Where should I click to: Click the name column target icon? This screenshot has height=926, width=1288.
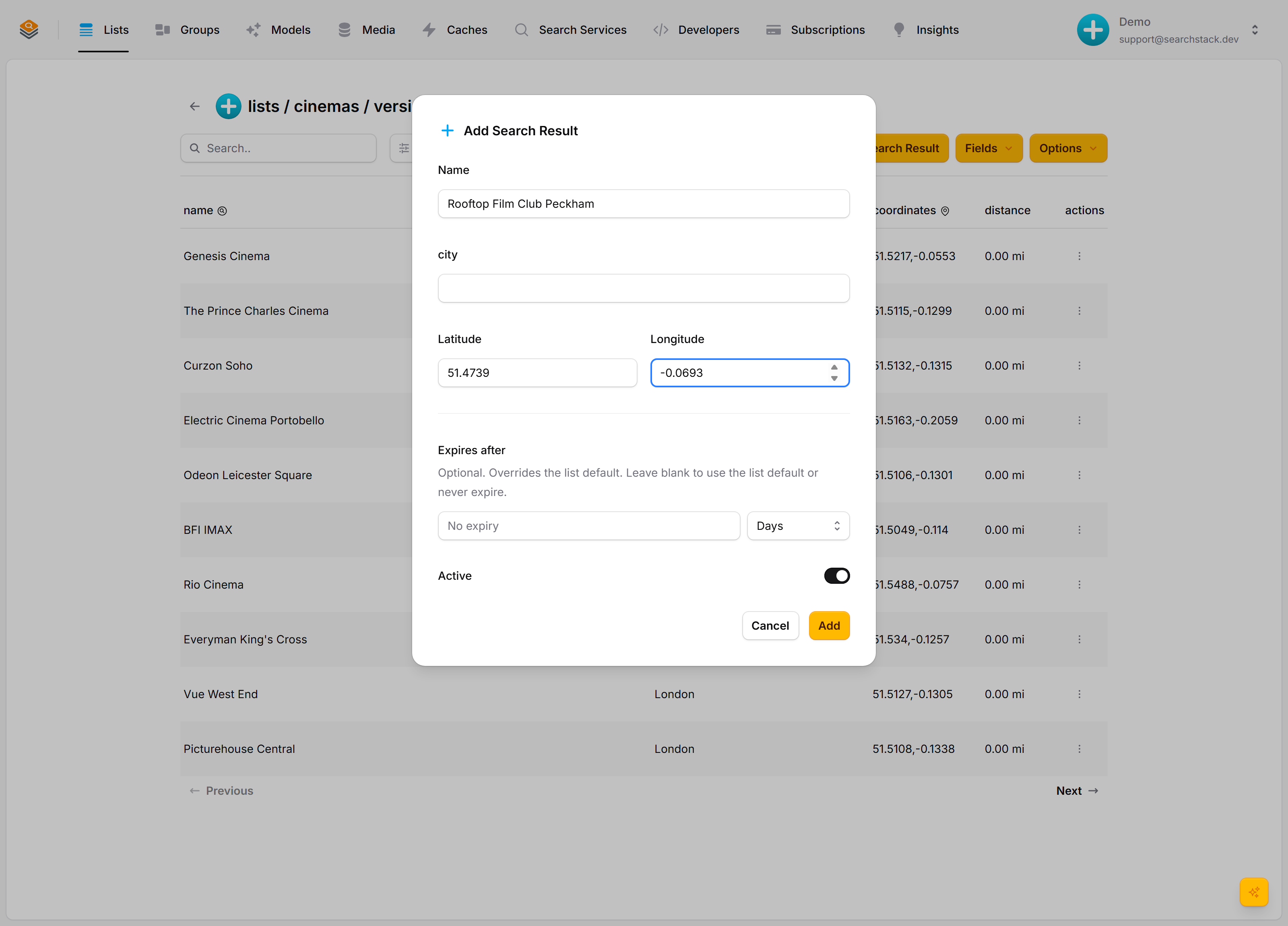tap(223, 211)
